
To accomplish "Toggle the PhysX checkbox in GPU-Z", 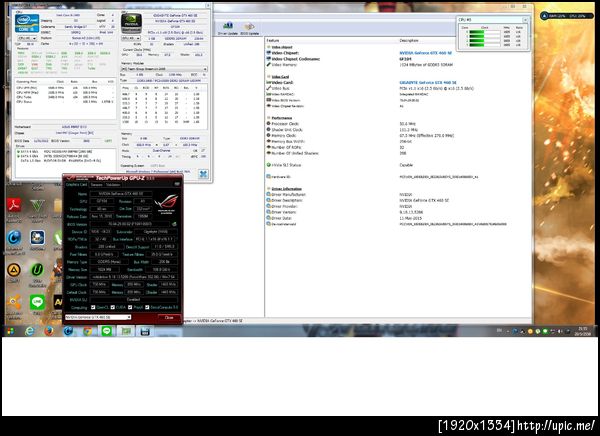I will [130, 307].
